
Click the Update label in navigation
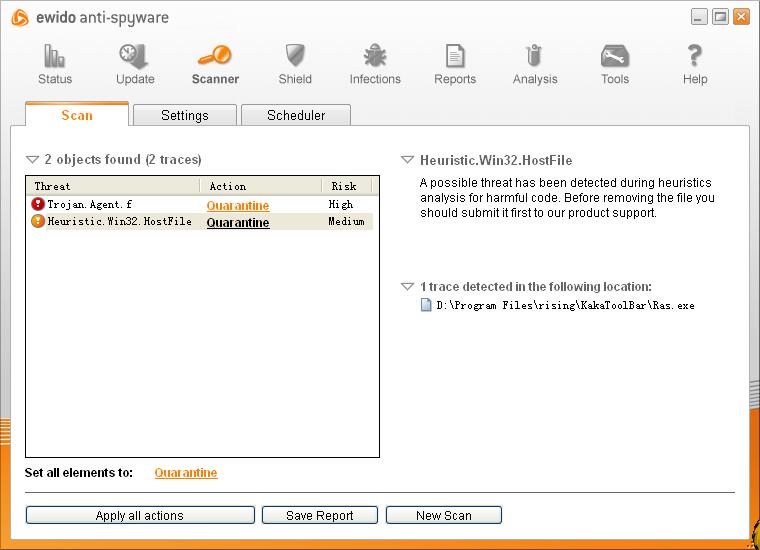[x=135, y=79]
